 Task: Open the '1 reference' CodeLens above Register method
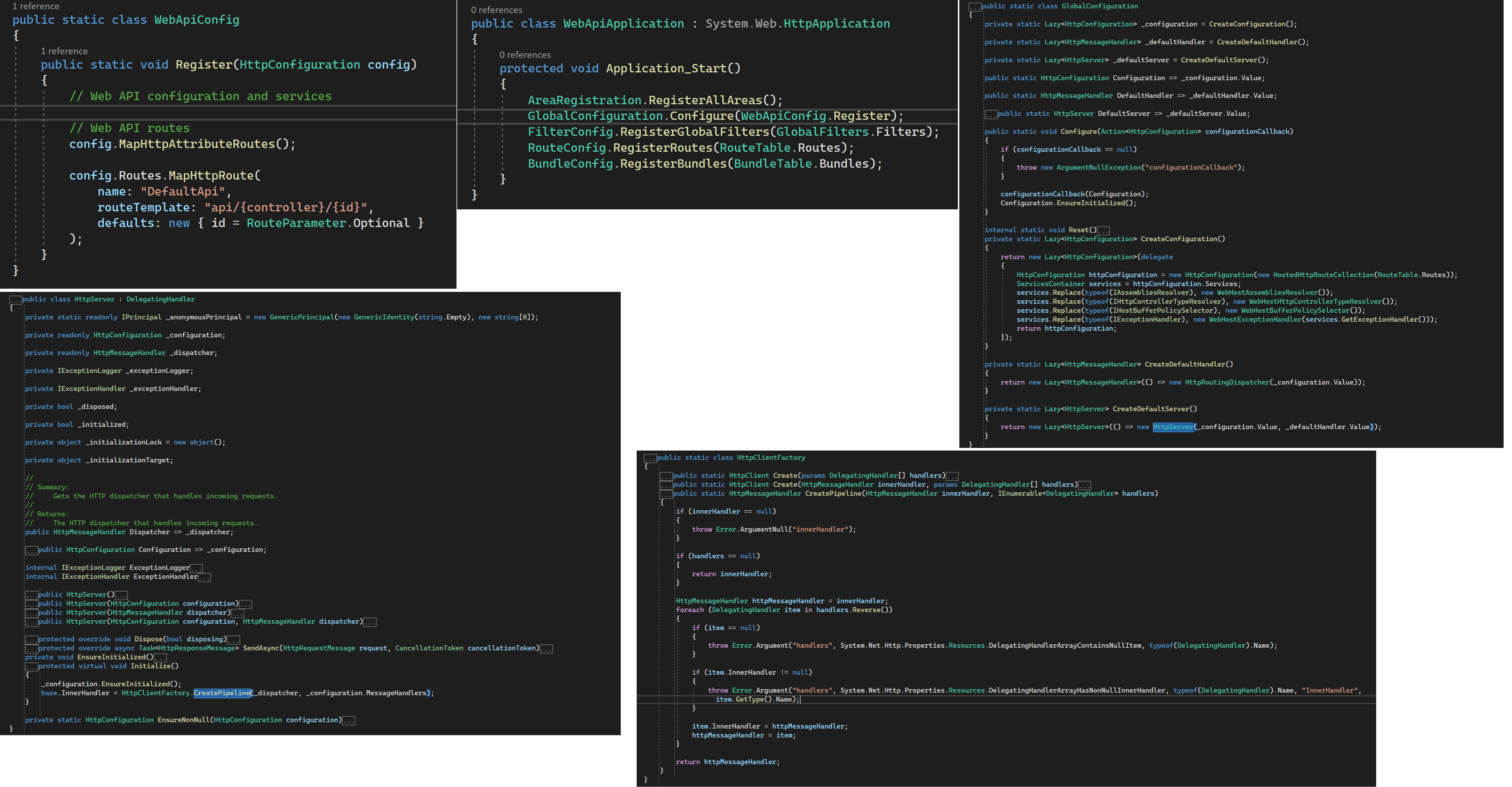coord(64,51)
